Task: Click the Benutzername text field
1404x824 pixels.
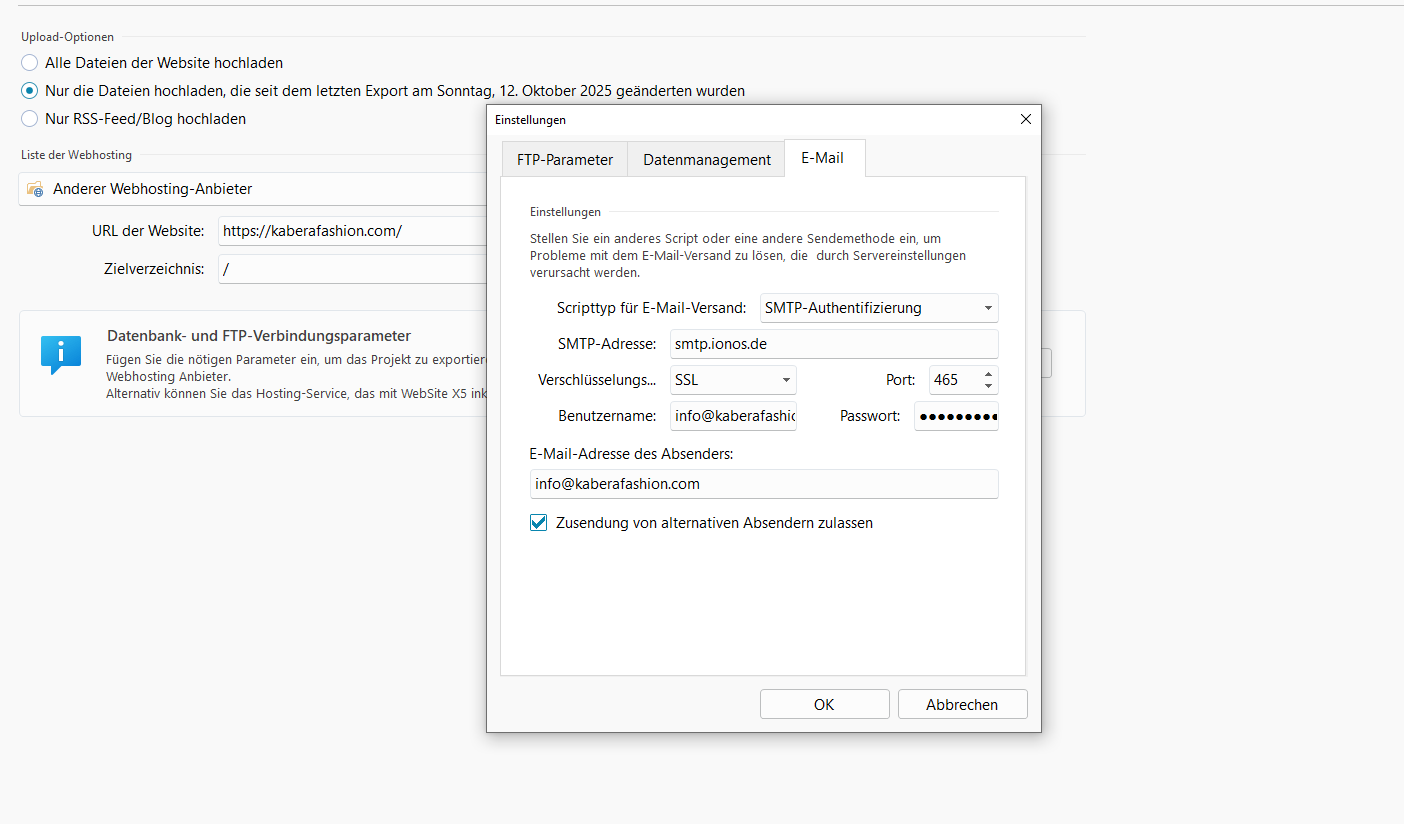Action: 733,416
